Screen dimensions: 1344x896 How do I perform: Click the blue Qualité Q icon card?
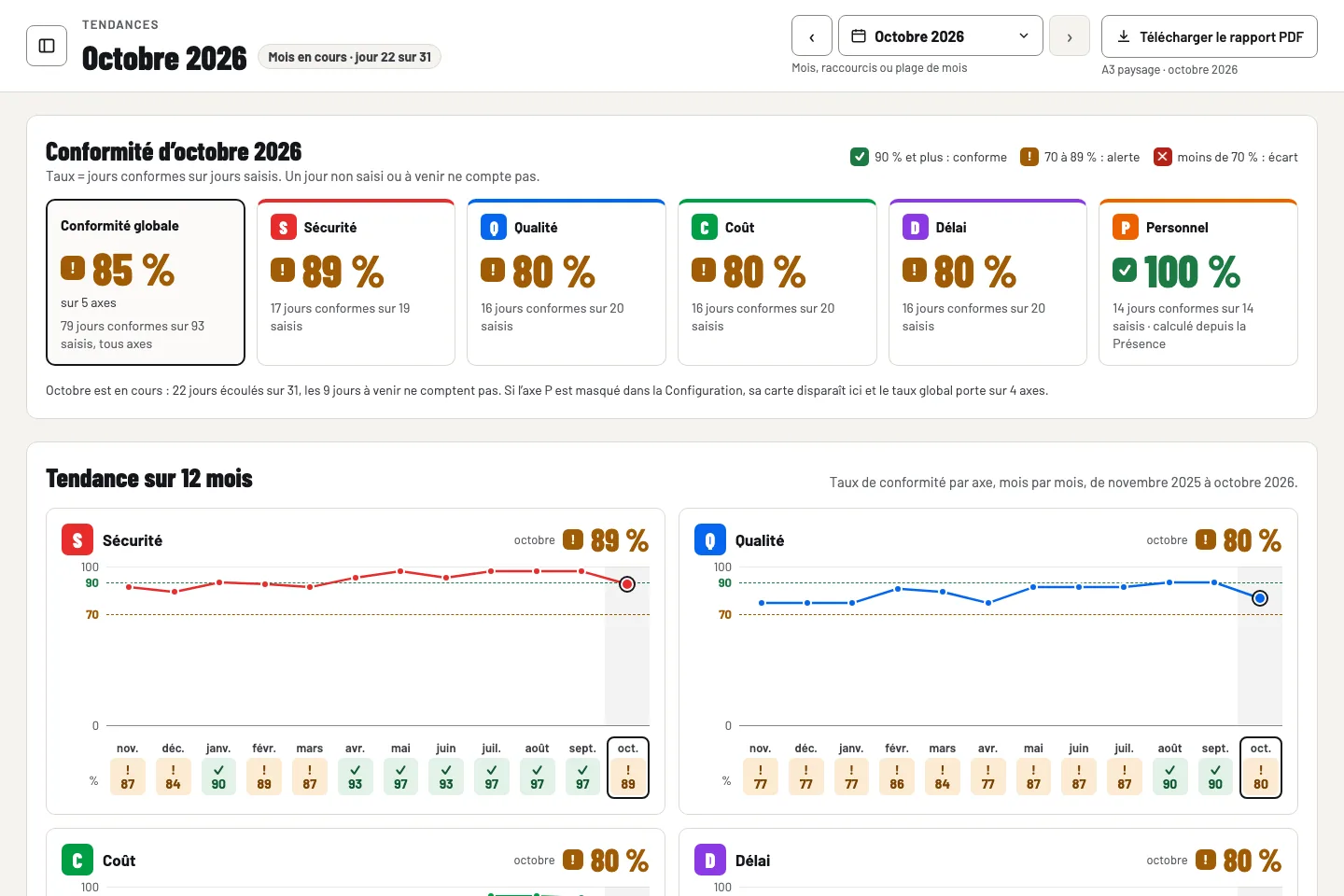(x=567, y=283)
